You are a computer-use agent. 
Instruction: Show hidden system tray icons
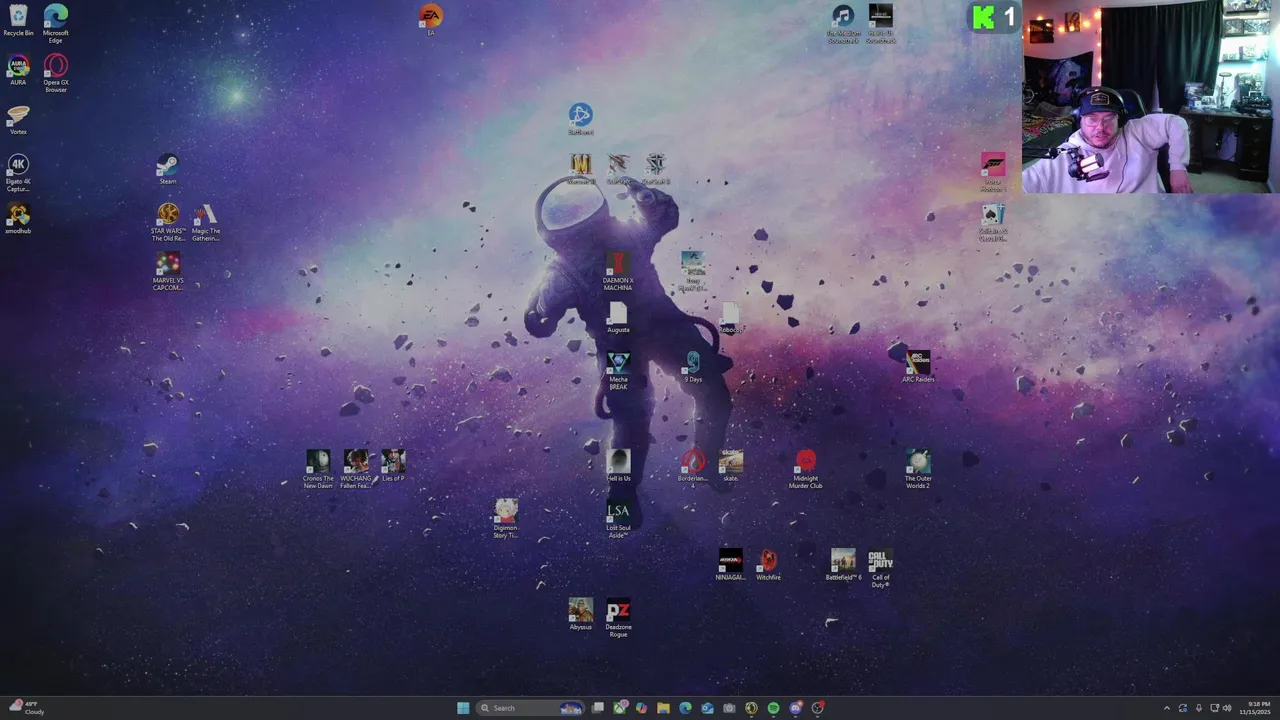coord(1166,708)
